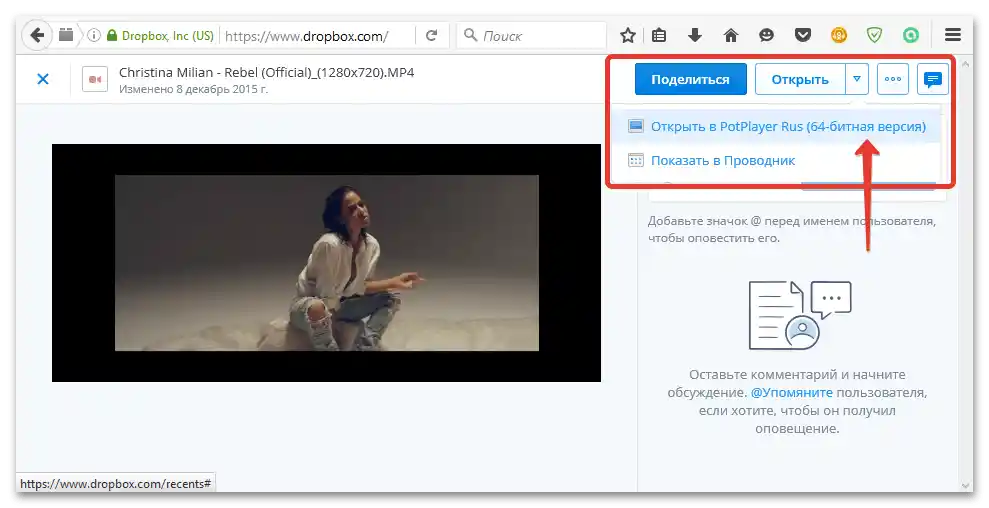Open the downloads arrow icon

click(695, 35)
